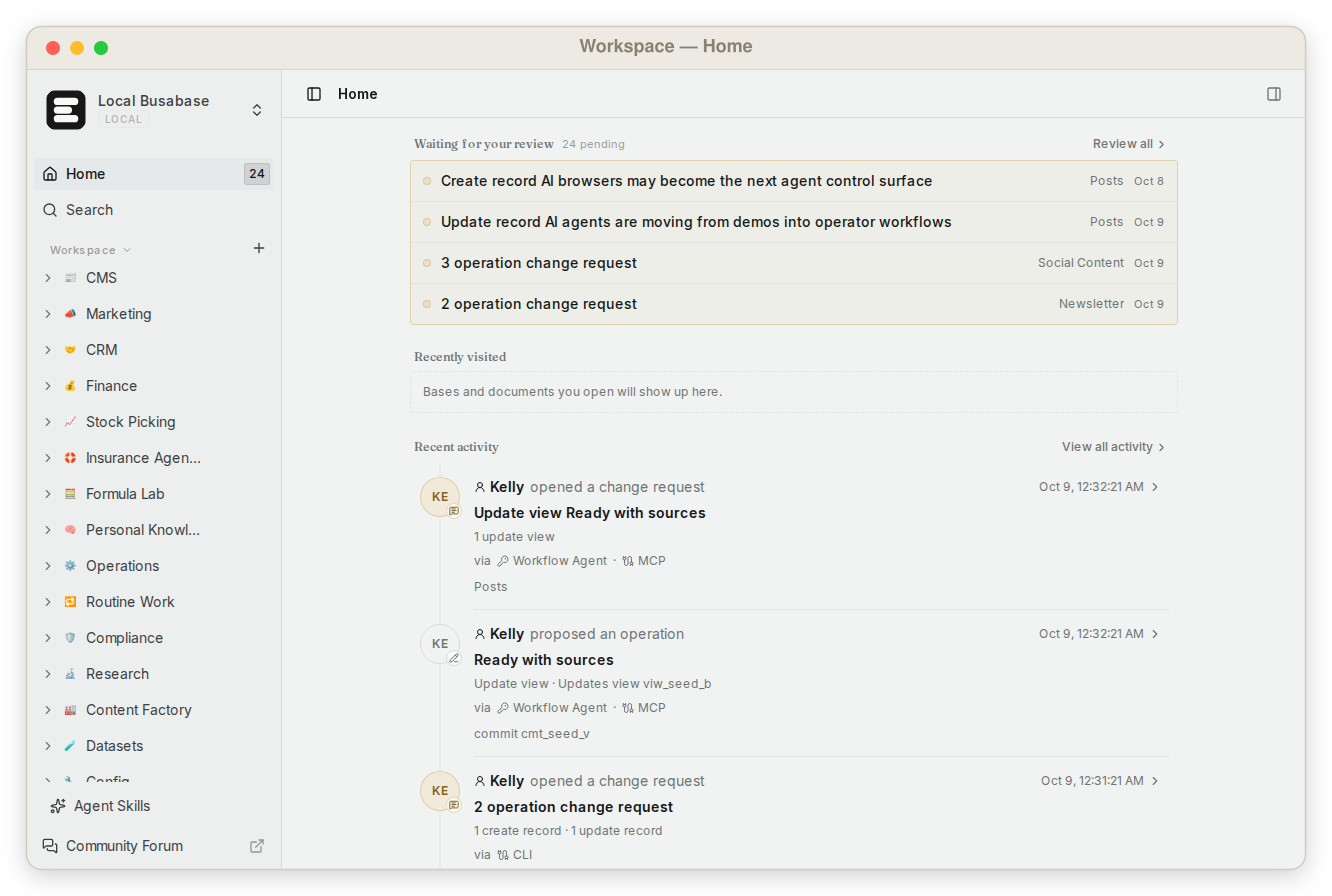Open Update view Ready with sources activity
This screenshot has height=896, width=1332.
(x=590, y=513)
